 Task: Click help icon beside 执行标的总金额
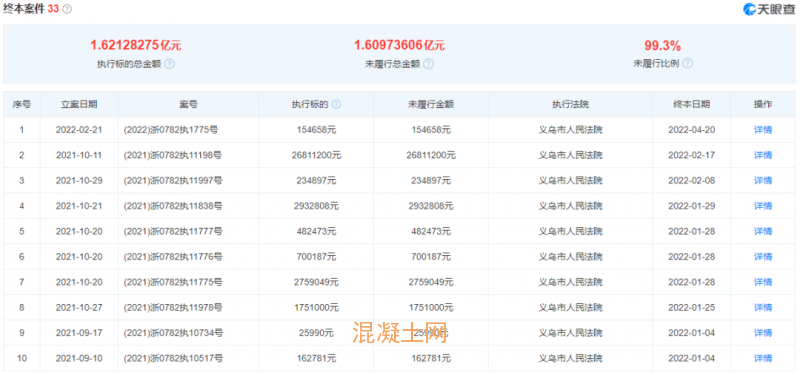(169, 64)
